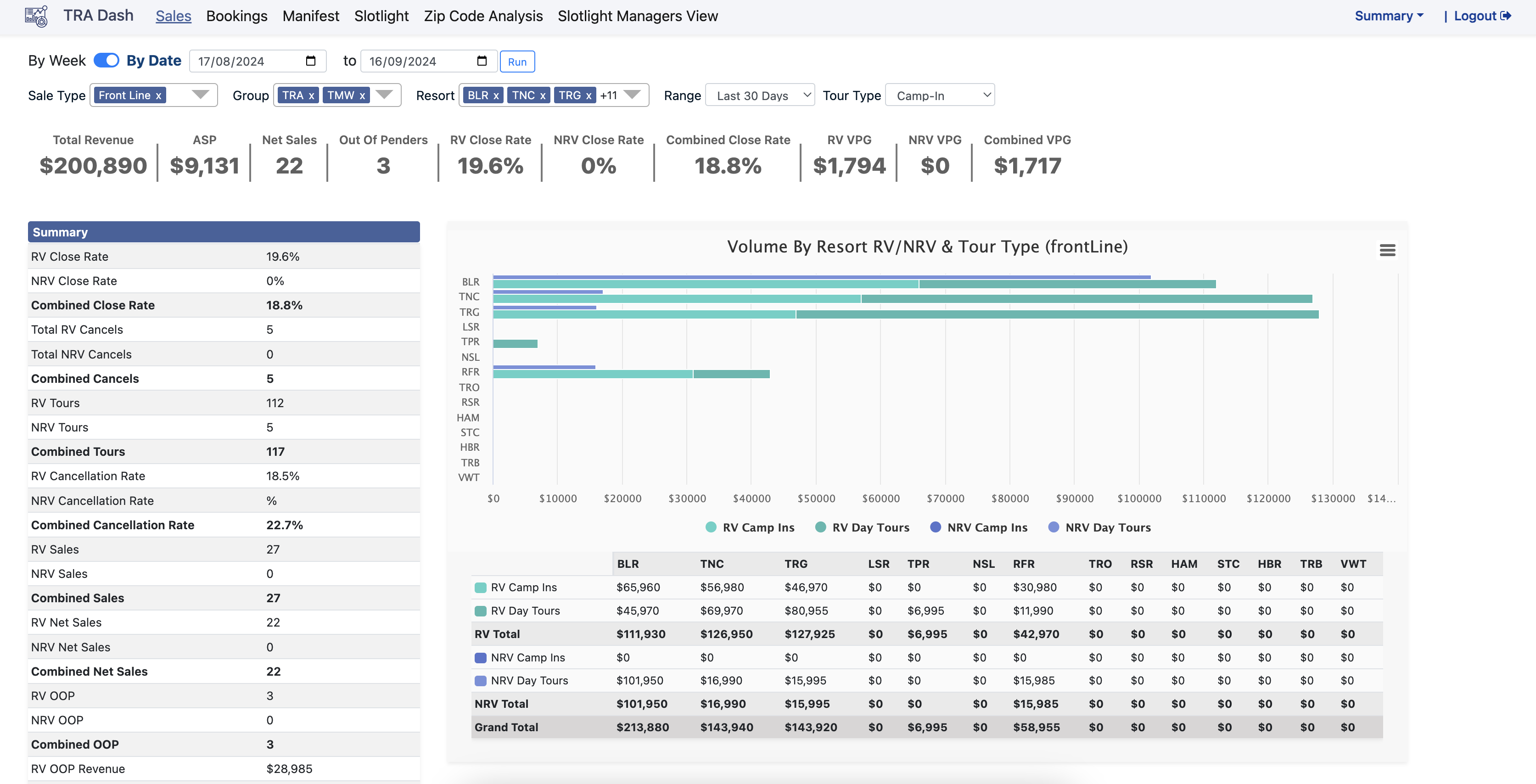Toggle NRV Day Tours legend marker
The image size is (1536, 784).
click(x=1054, y=527)
